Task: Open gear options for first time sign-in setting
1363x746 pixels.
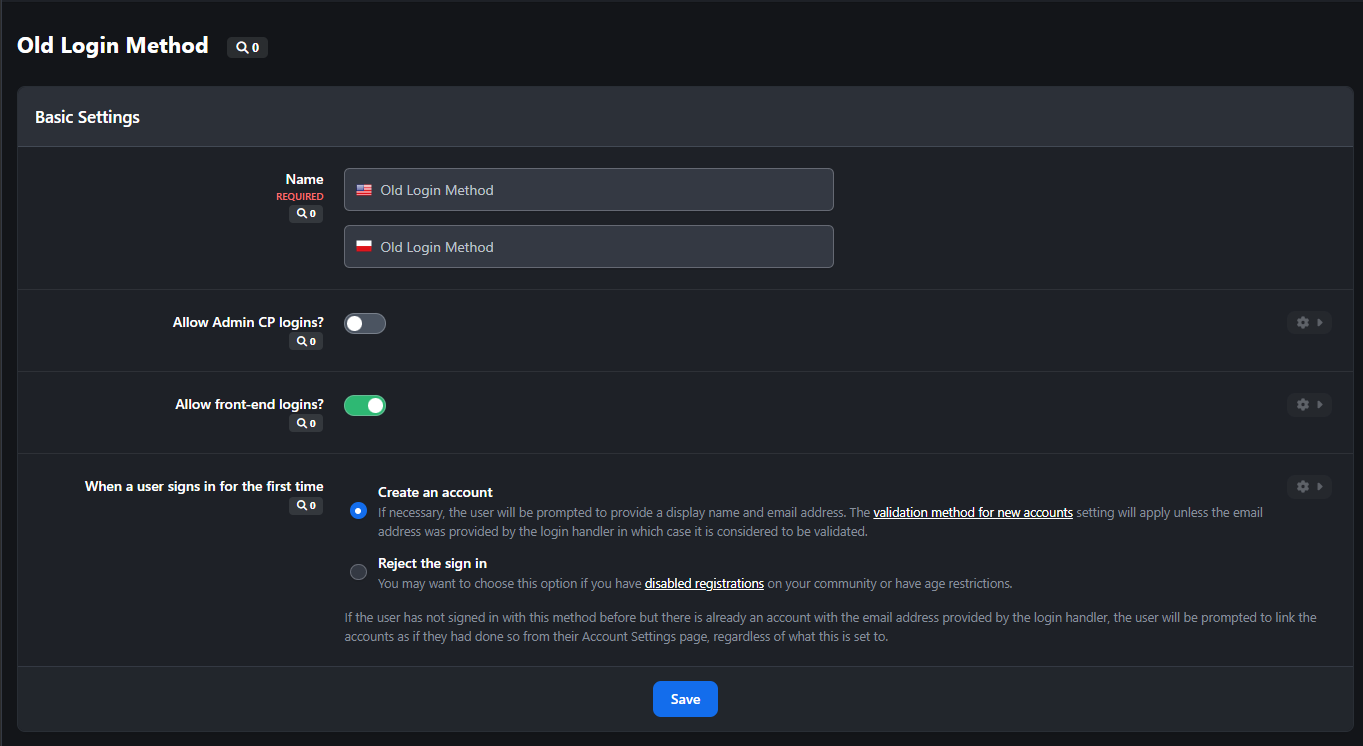Action: 1309,487
